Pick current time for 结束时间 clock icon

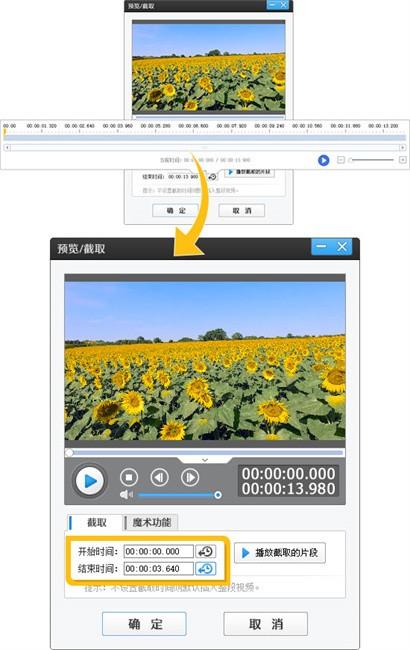(x=206, y=569)
